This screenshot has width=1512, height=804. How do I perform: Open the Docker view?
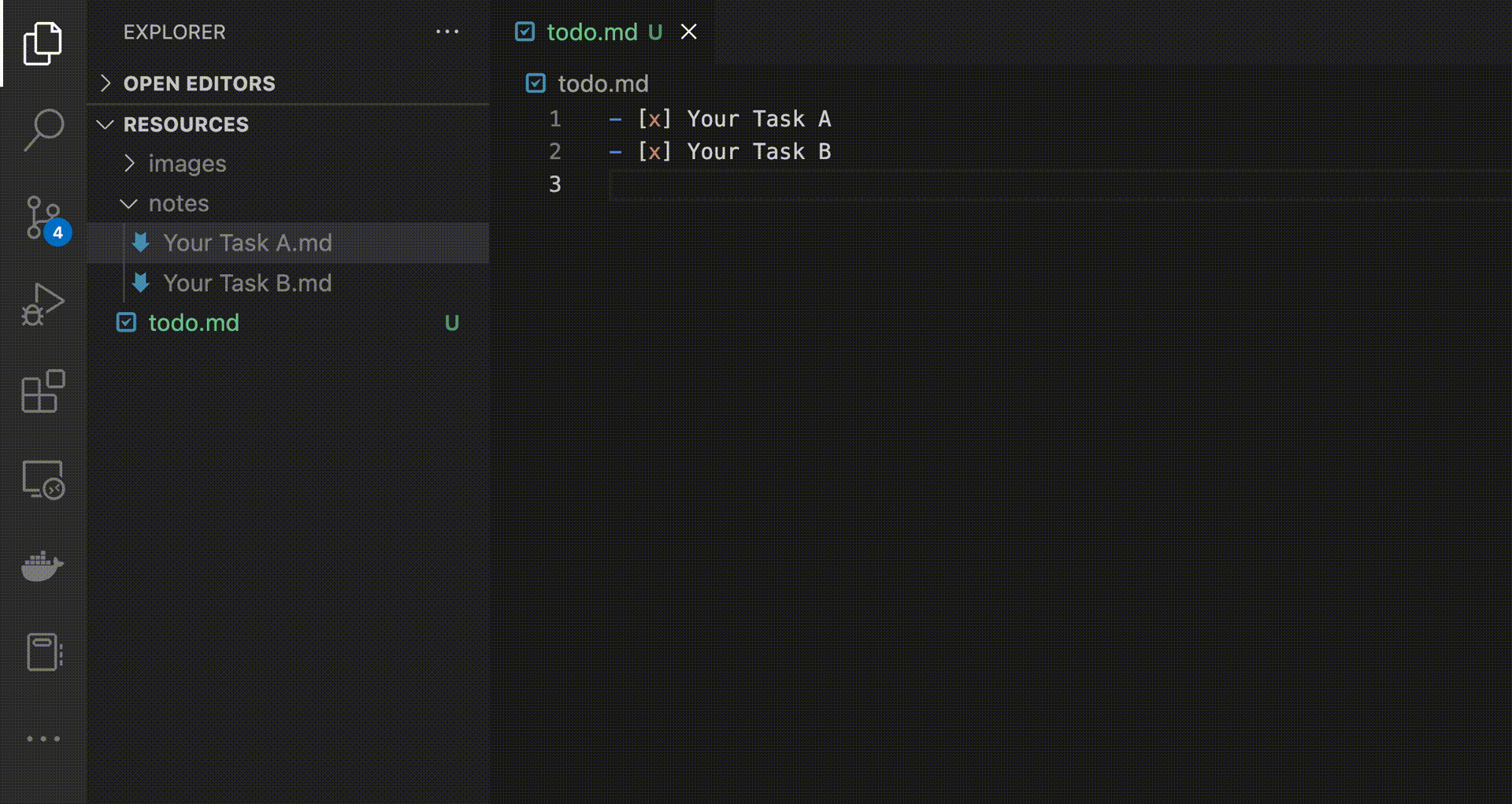[x=43, y=567]
